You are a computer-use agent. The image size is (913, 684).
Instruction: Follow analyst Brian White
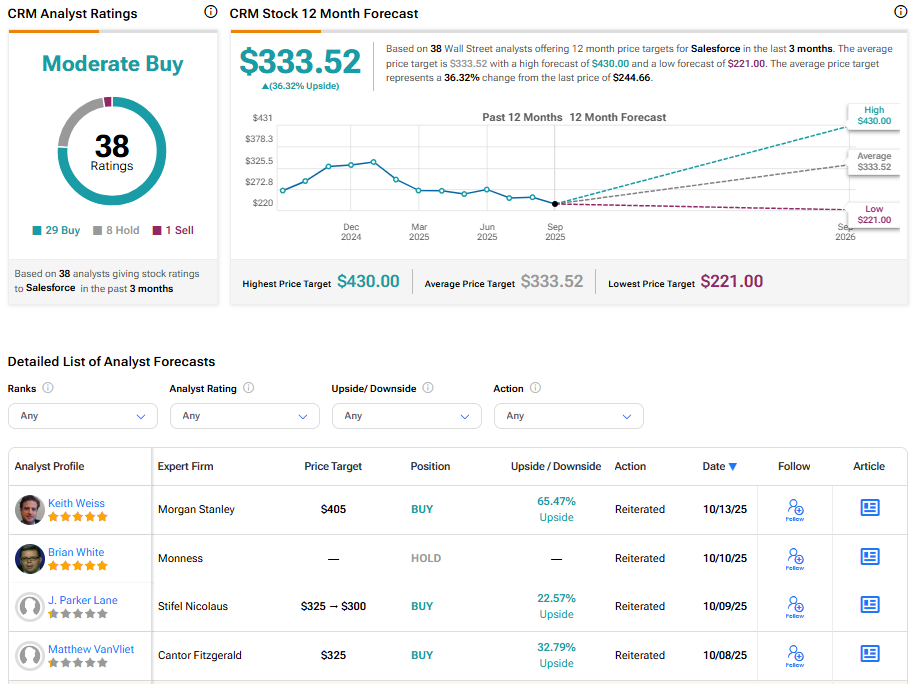pyautogui.click(x=795, y=558)
